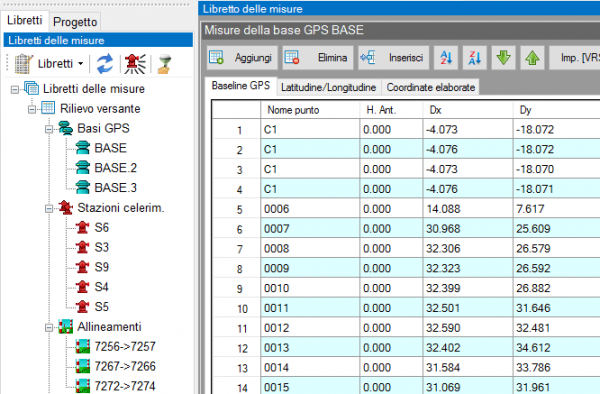Collapse the Stazioni celerim. node
Viewport: 600px width, 394px height.
49,209
